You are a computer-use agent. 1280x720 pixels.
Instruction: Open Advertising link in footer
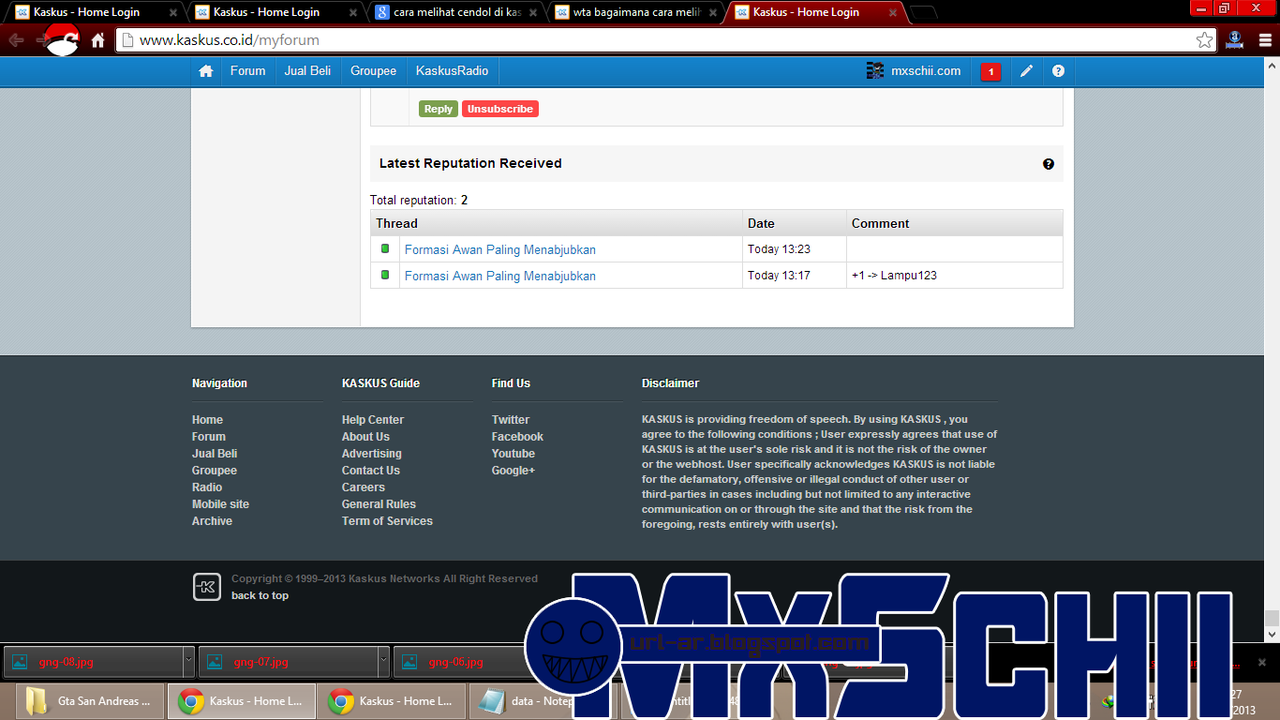click(x=372, y=454)
